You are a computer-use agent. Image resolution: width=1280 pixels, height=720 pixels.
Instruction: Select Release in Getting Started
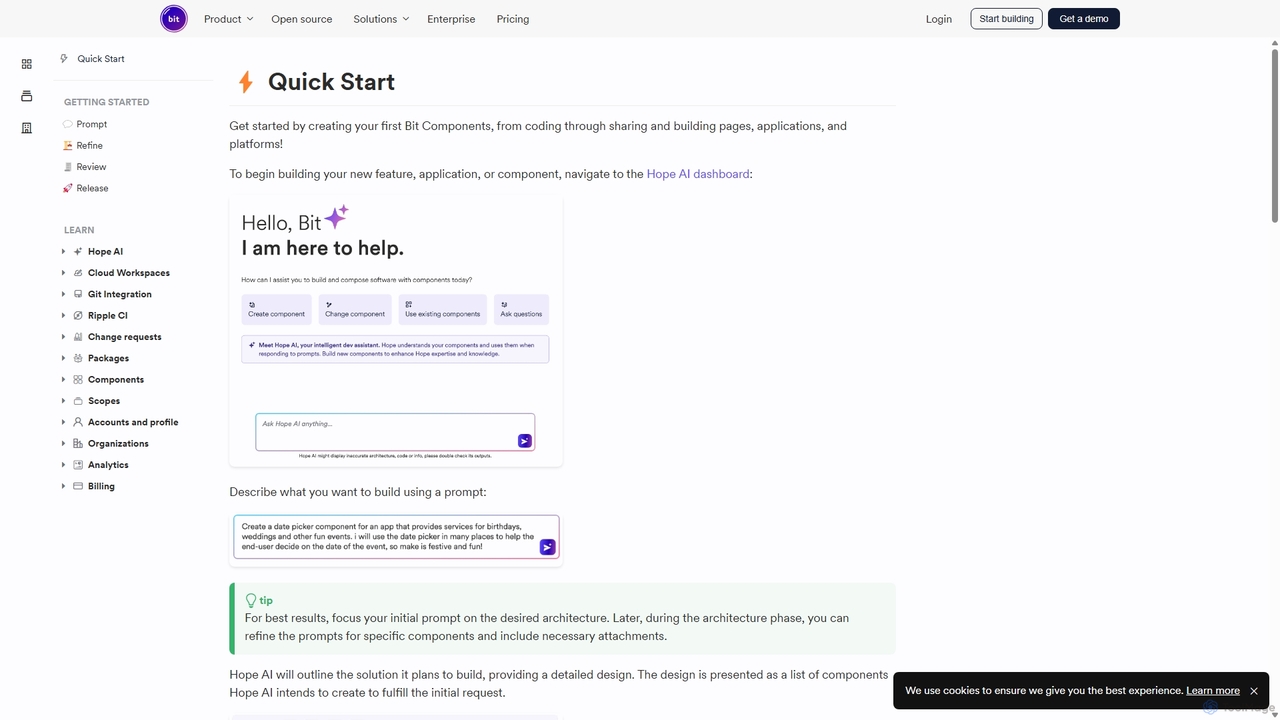[x=92, y=188]
